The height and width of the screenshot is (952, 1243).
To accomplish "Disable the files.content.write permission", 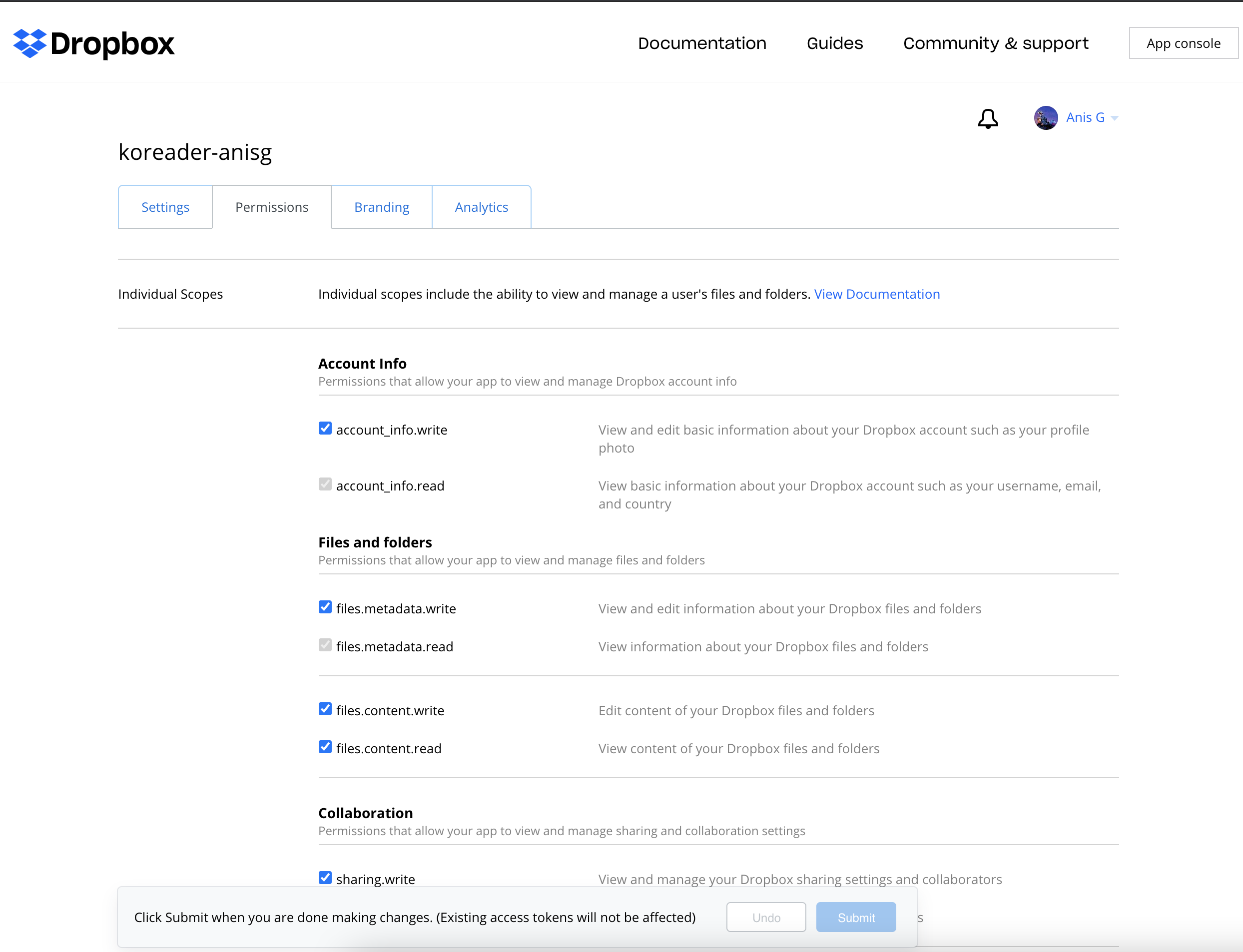I will pyautogui.click(x=324, y=709).
